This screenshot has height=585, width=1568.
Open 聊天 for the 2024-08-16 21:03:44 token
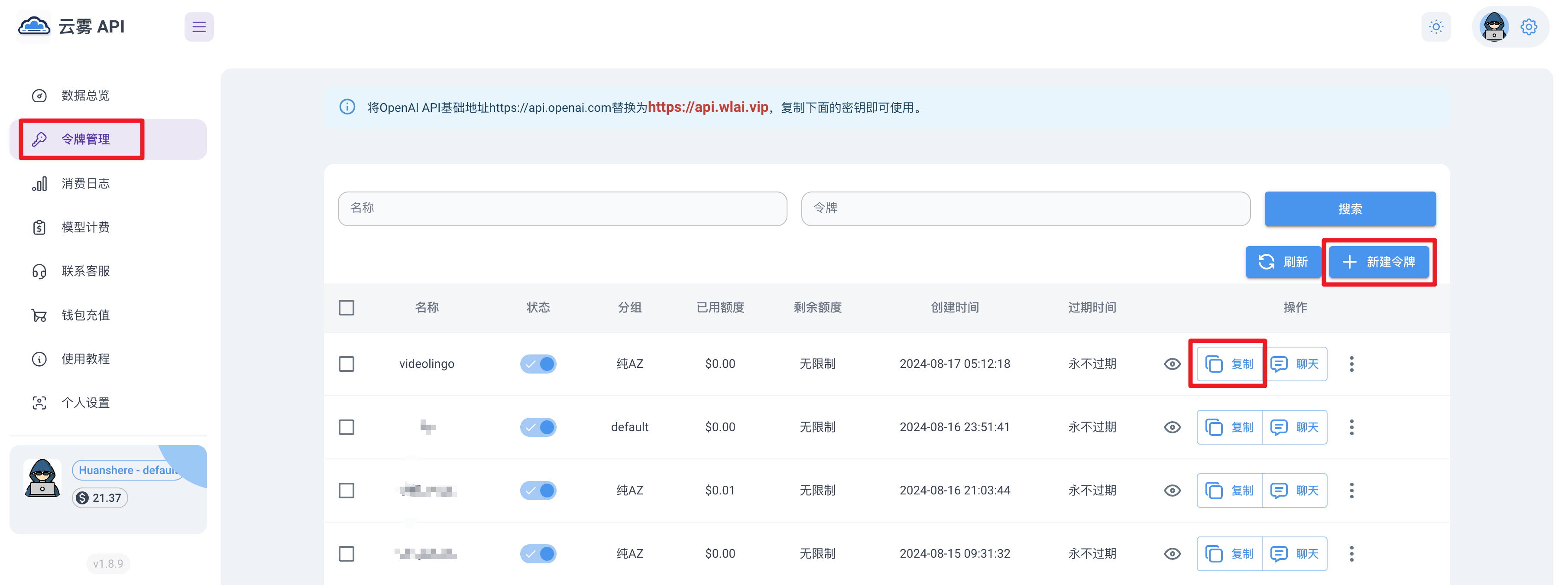tap(1295, 491)
